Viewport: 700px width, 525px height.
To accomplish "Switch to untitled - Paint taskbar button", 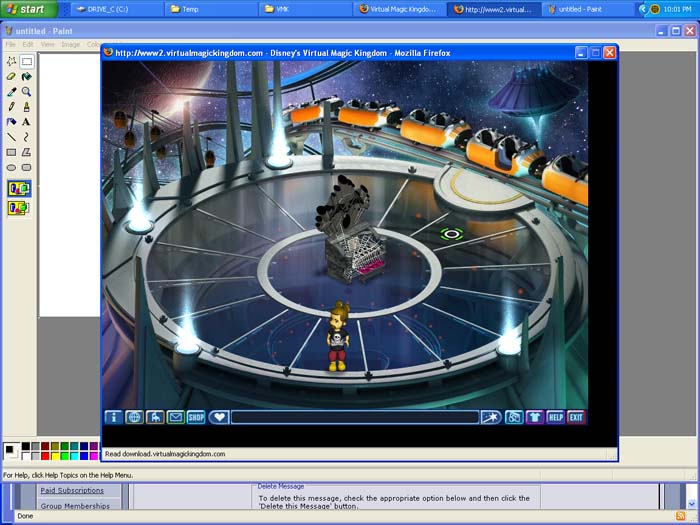I will (588, 9).
